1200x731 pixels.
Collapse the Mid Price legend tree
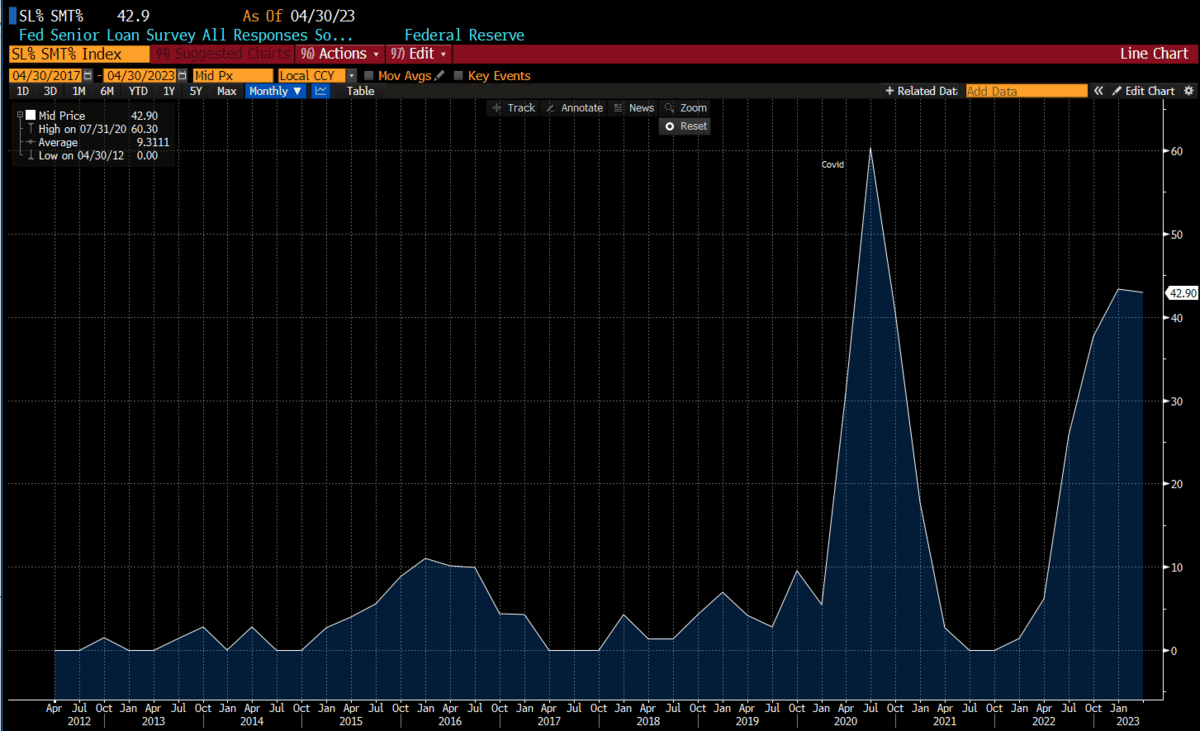(x=20, y=116)
